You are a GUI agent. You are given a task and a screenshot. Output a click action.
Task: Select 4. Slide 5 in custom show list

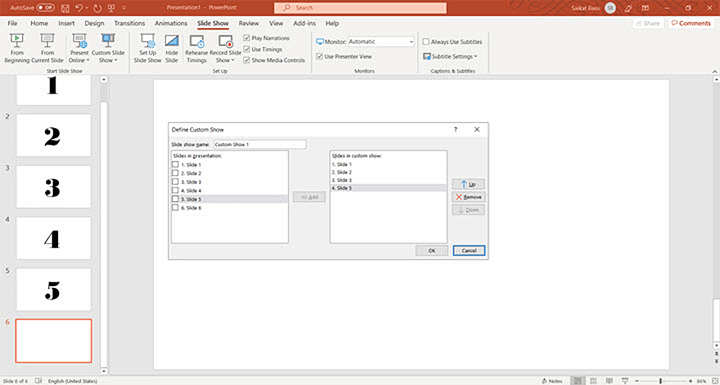tap(388, 188)
